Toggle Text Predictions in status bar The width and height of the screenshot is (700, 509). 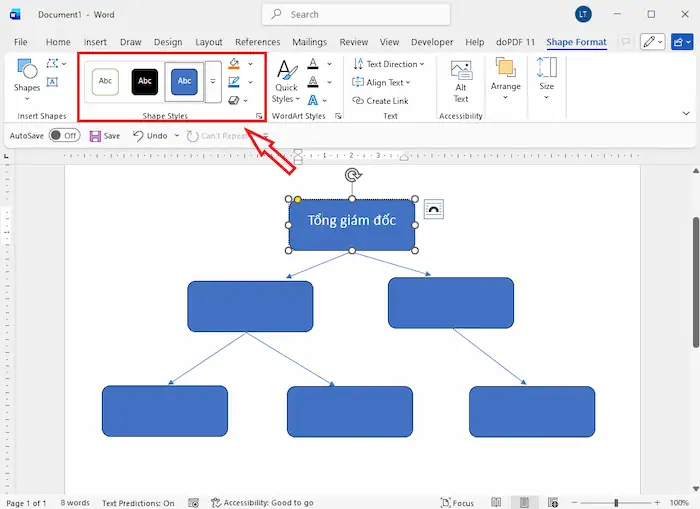point(138,502)
